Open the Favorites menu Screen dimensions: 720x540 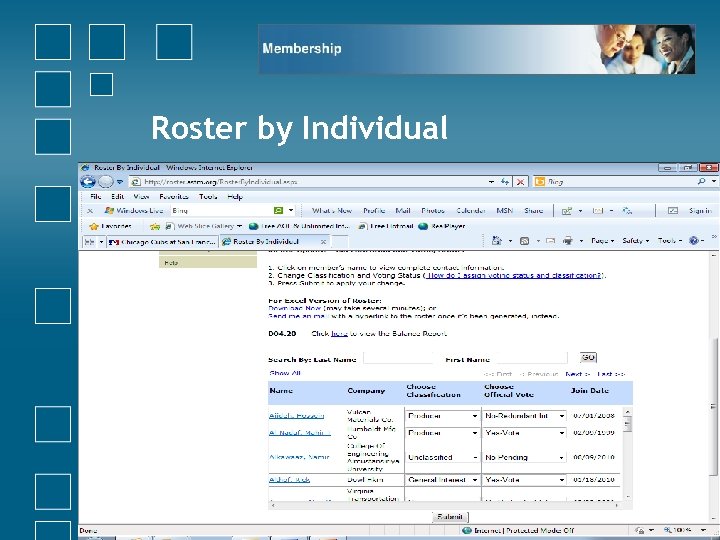[174, 197]
